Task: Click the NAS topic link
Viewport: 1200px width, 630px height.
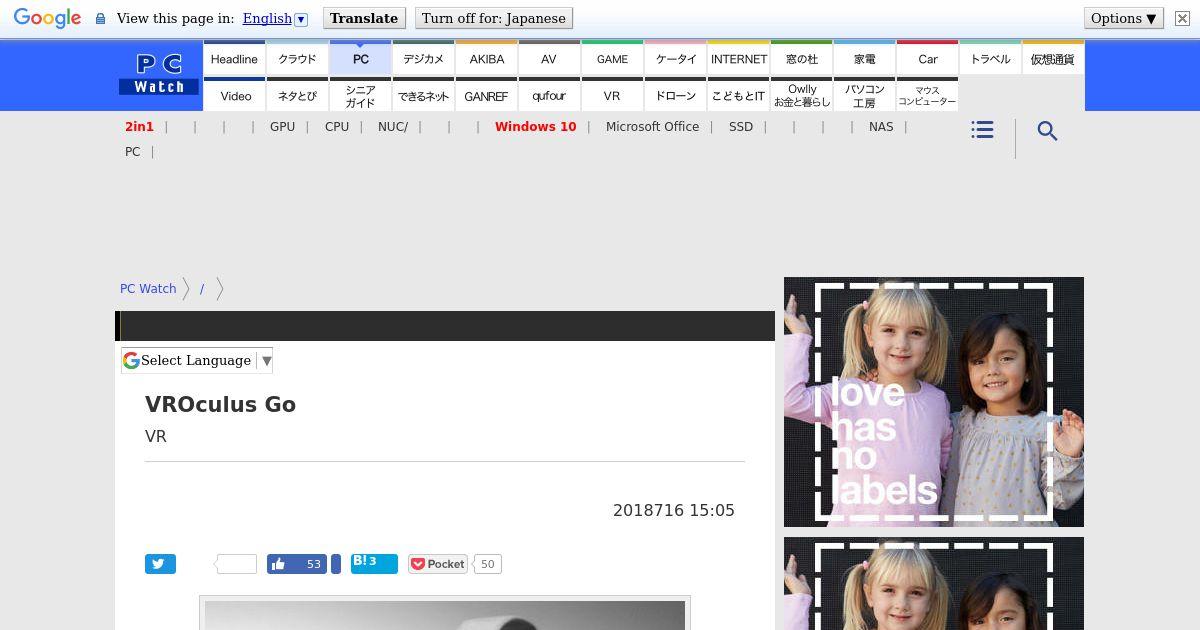Action: point(881,127)
